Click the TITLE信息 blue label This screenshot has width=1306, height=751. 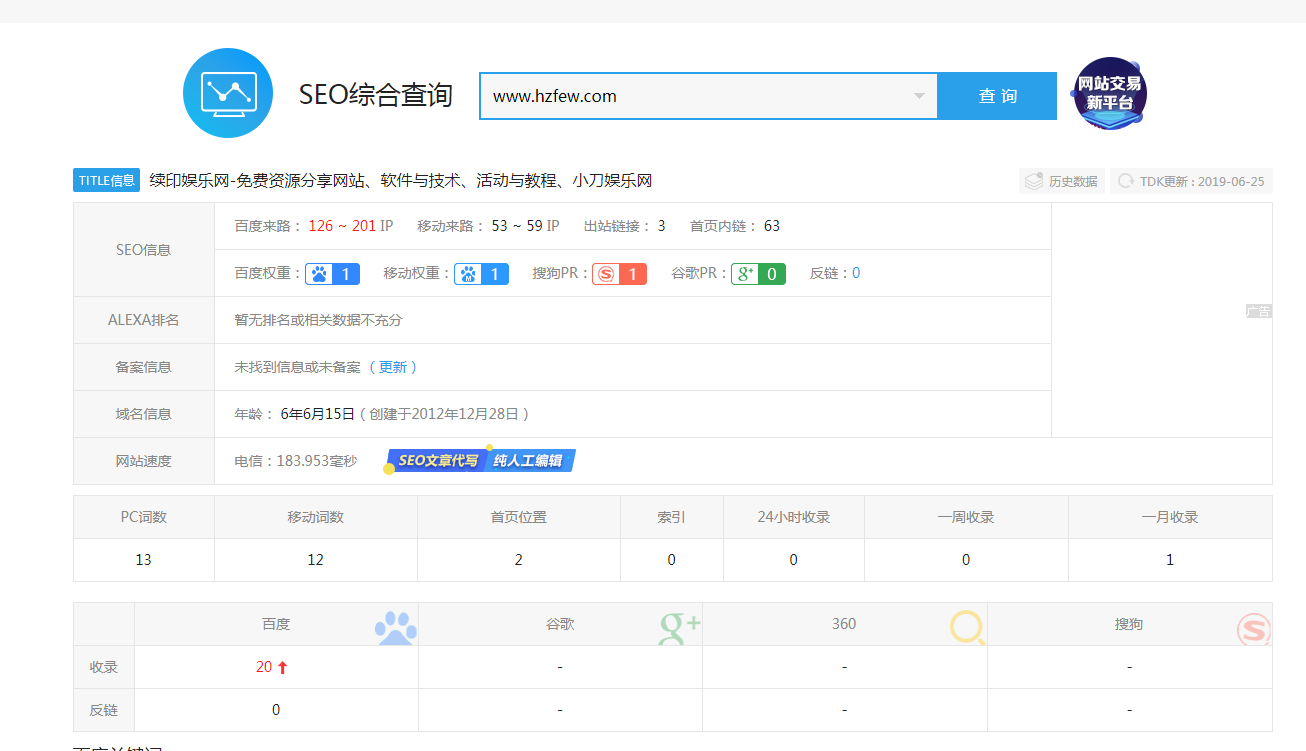point(106,181)
